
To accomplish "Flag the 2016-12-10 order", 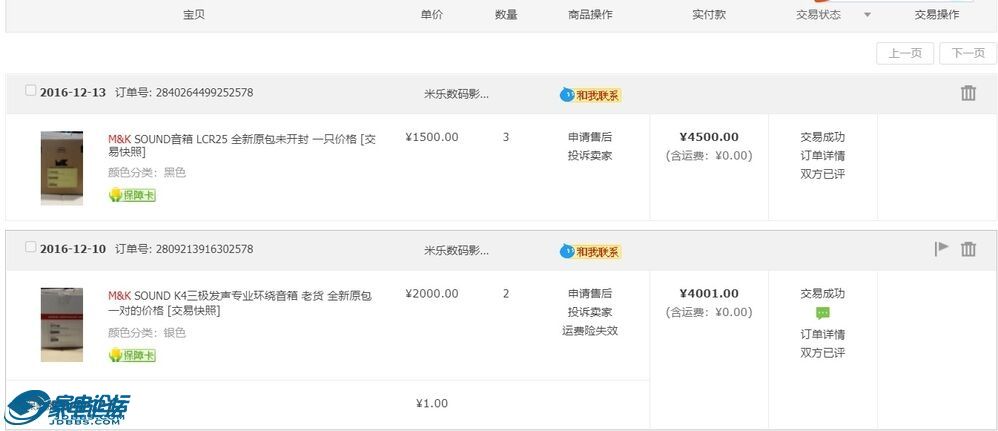I will pyautogui.click(x=941, y=248).
